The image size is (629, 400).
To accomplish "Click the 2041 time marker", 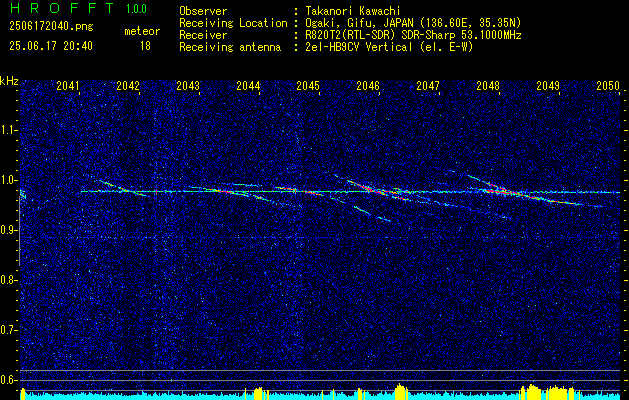I will tap(68, 86).
